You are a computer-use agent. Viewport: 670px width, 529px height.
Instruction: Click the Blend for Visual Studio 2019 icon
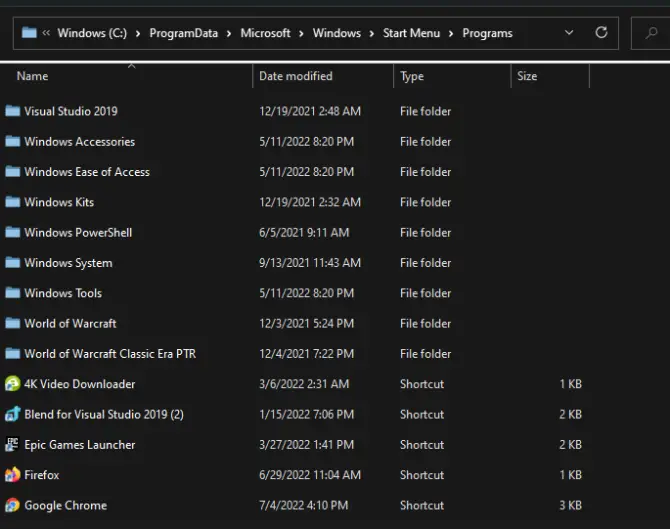[x=12, y=414]
